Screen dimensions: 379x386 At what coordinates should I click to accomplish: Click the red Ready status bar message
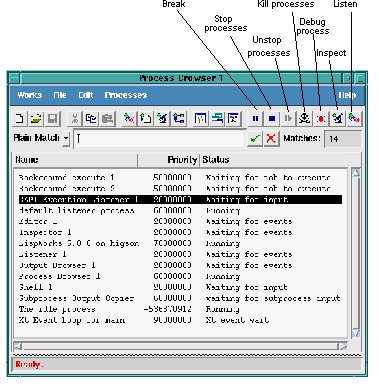(29, 364)
